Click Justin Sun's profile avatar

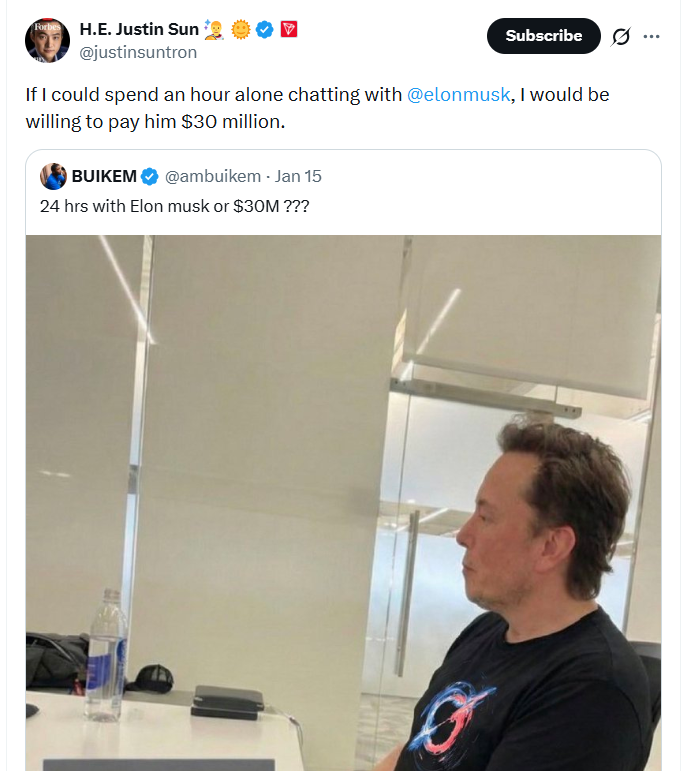click(x=47, y=40)
